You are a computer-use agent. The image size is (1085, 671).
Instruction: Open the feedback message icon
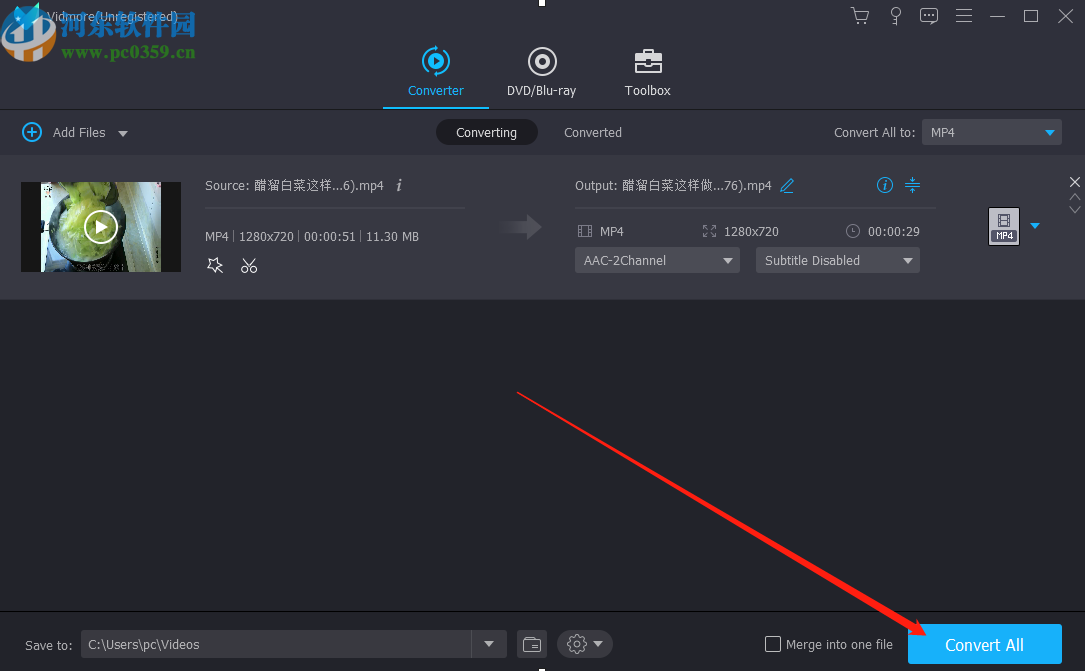coord(929,16)
